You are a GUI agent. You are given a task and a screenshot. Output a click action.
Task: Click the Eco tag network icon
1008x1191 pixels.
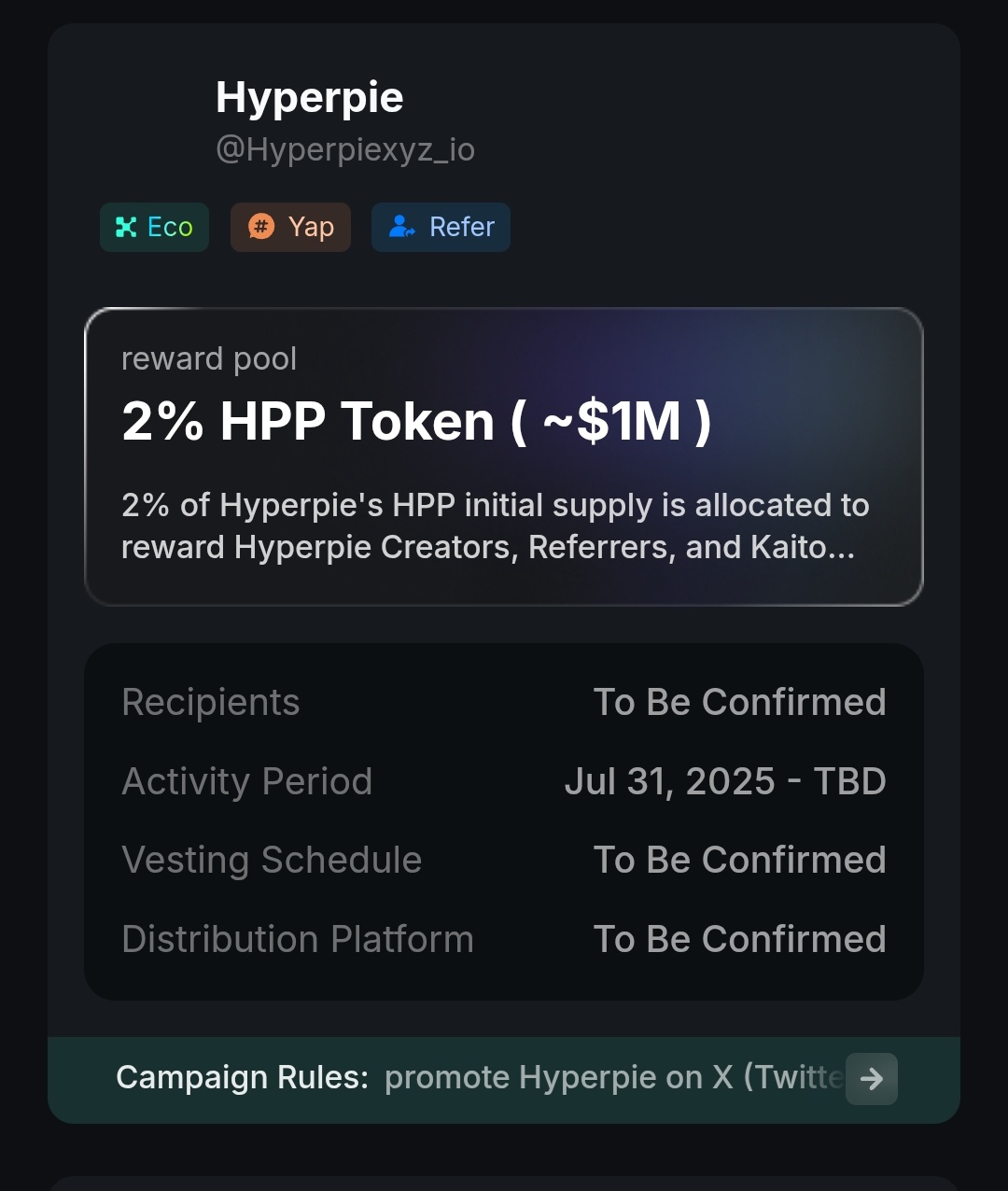[126, 227]
